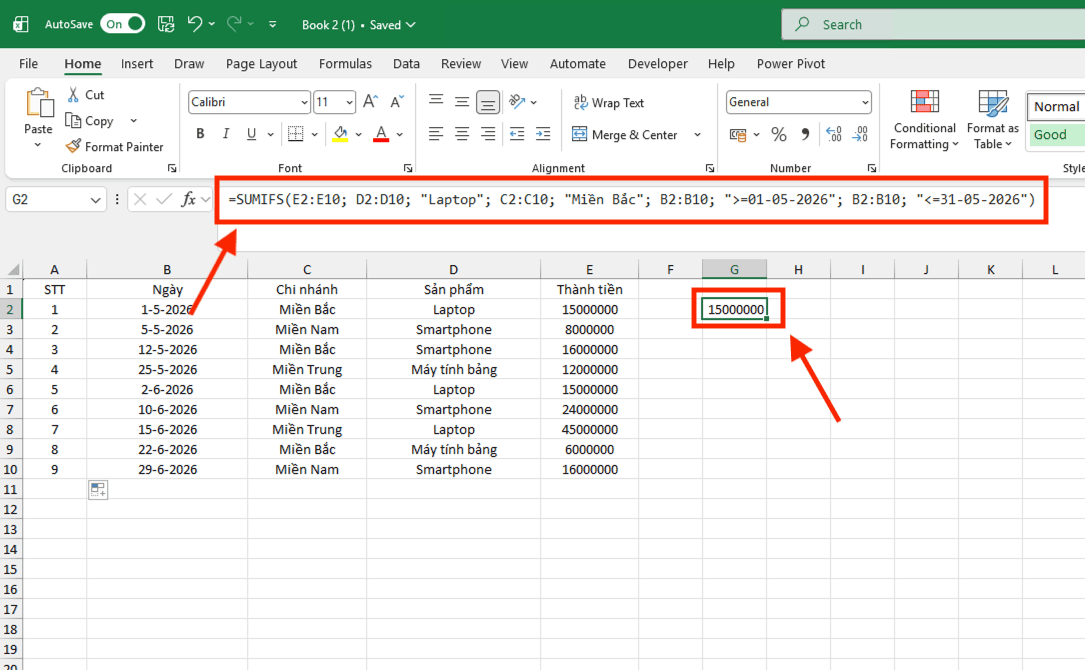The image size is (1085, 670).
Task: Switch to the Data tab
Action: tap(406, 64)
